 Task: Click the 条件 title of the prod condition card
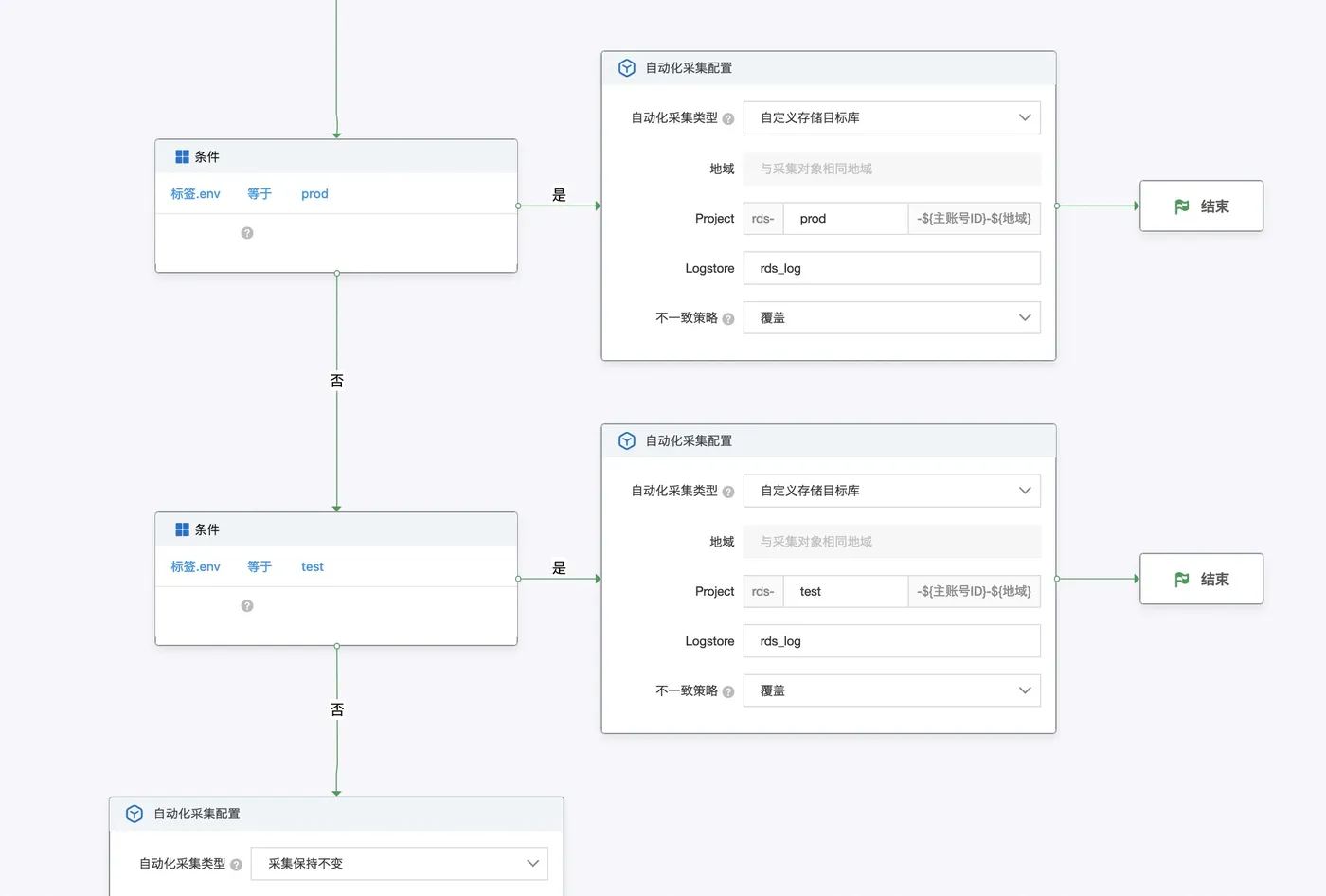[x=206, y=157]
